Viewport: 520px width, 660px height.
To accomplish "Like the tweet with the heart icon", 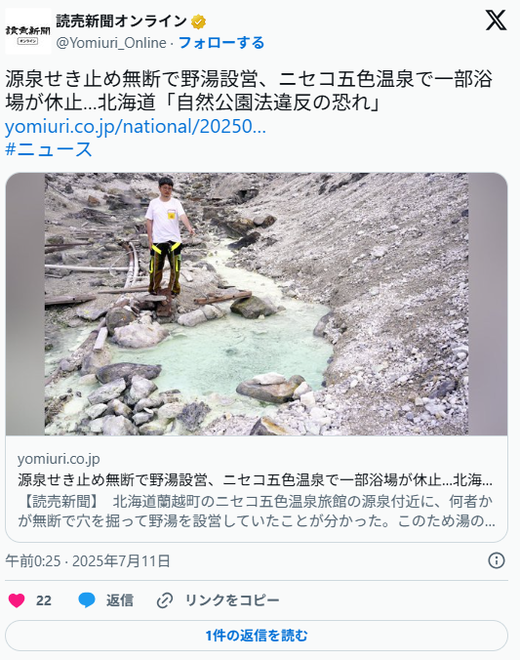I will [x=17, y=600].
